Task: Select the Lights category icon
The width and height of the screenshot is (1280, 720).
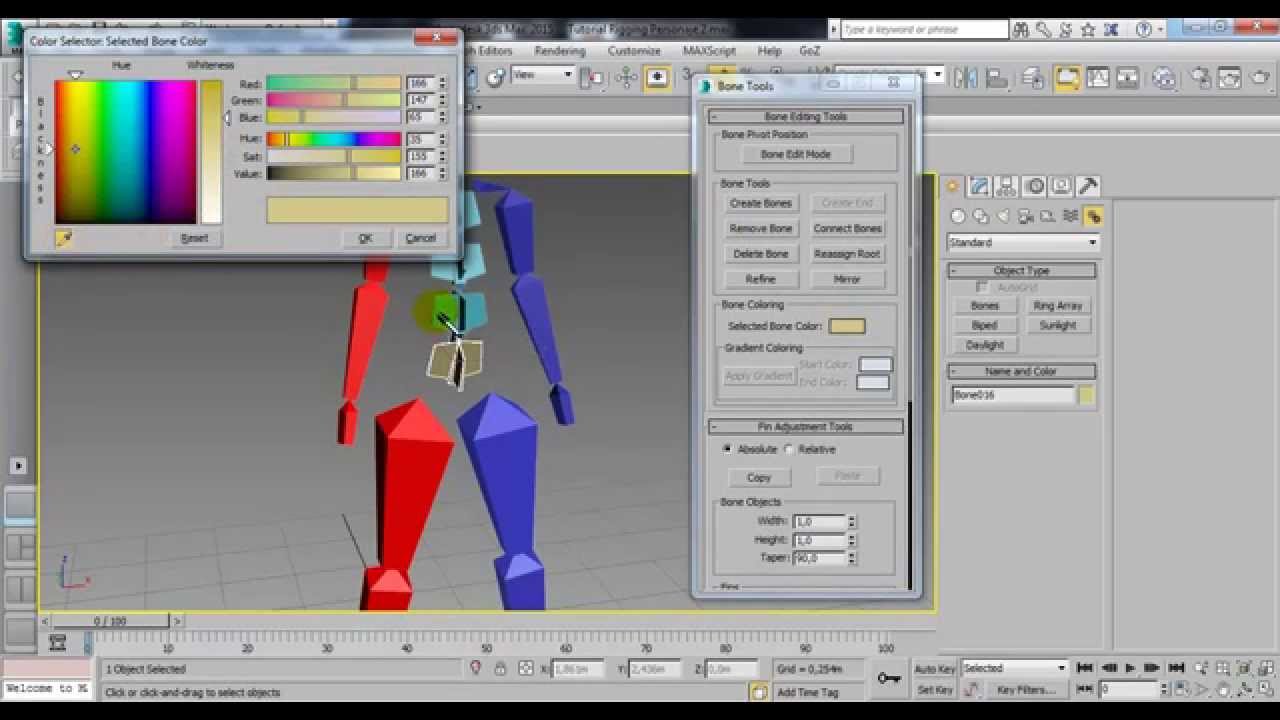Action: click(1003, 216)
